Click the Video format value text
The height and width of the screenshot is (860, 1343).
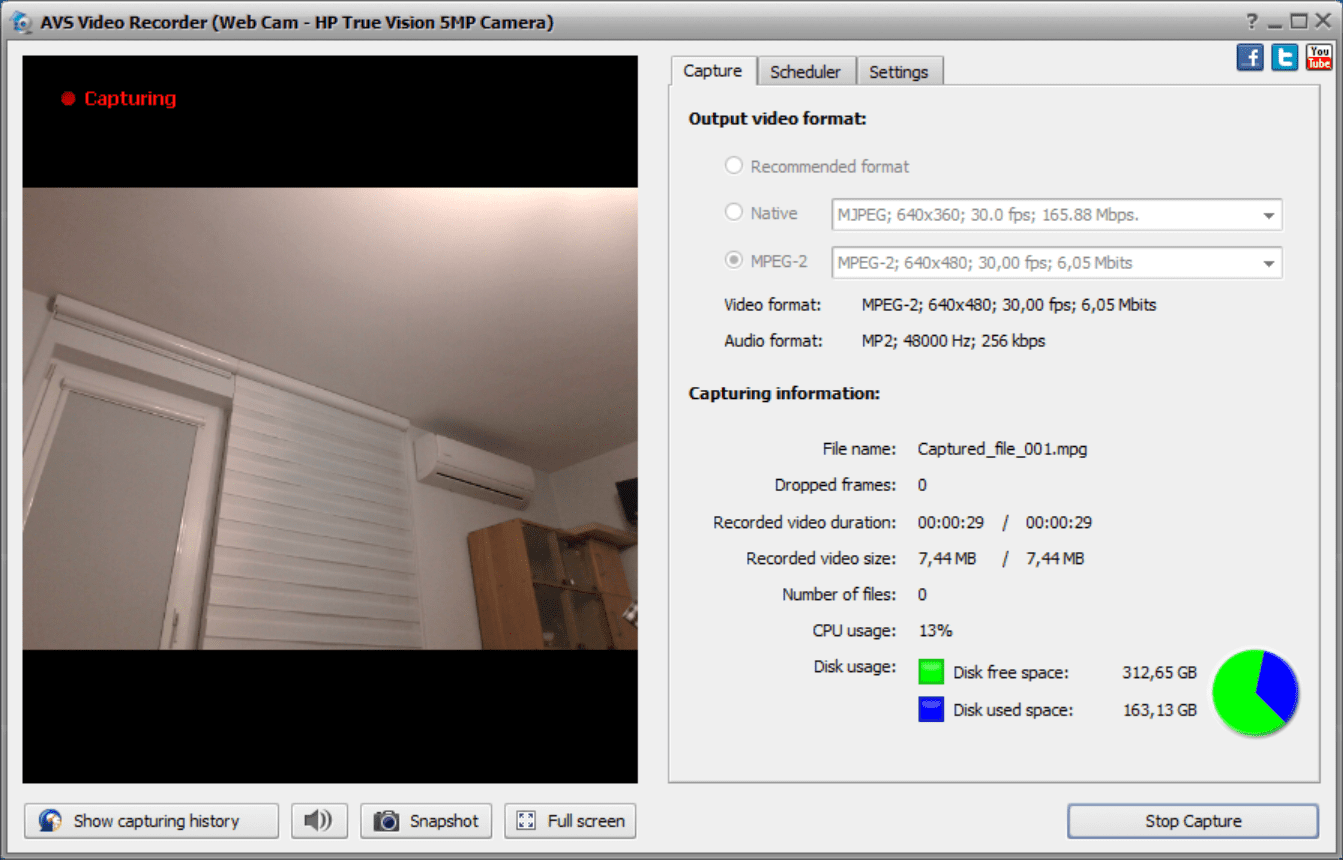[x=1009, y=305]
